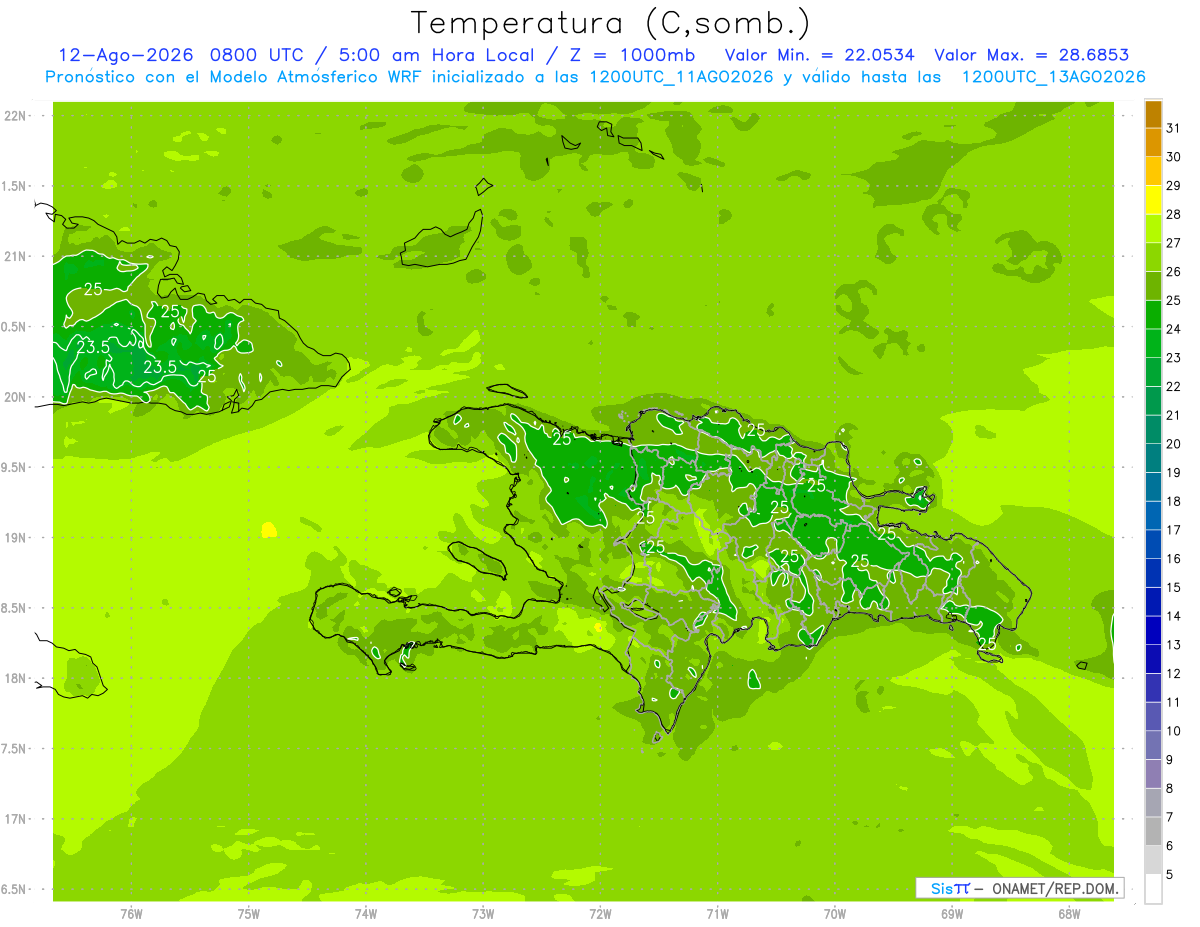
Task: Click the "22N" latitude axis label
Action: point(17,116)
